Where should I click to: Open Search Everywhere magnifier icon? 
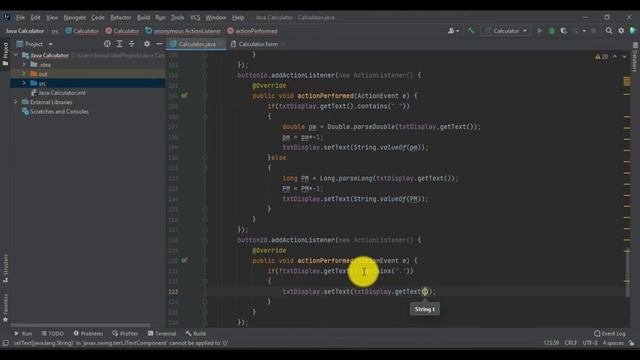[609, 31]
